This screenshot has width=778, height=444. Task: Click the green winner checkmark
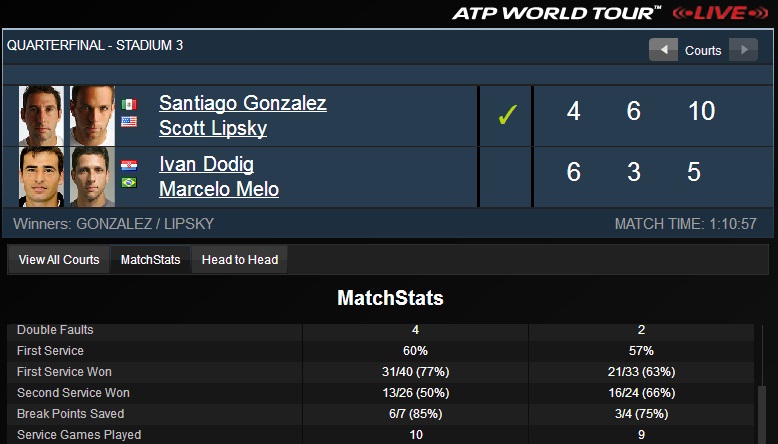coord(507,115)
